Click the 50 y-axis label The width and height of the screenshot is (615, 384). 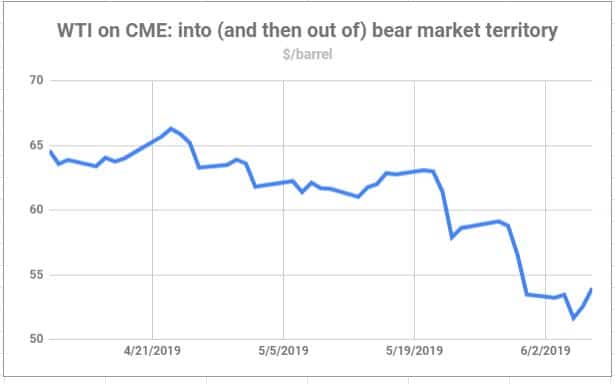[36, 339]
